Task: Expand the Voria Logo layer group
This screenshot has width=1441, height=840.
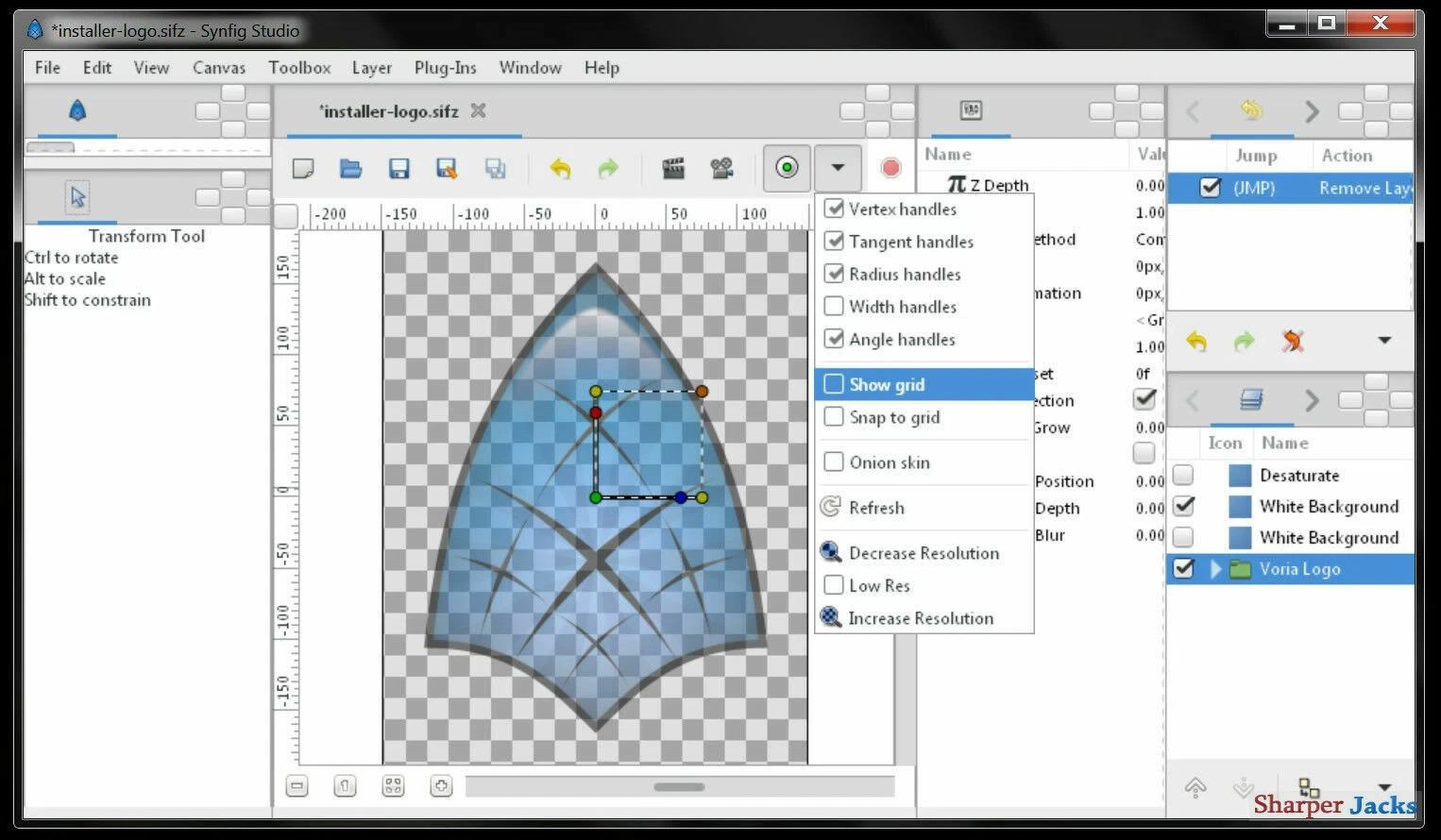Action: [1215, 568]
